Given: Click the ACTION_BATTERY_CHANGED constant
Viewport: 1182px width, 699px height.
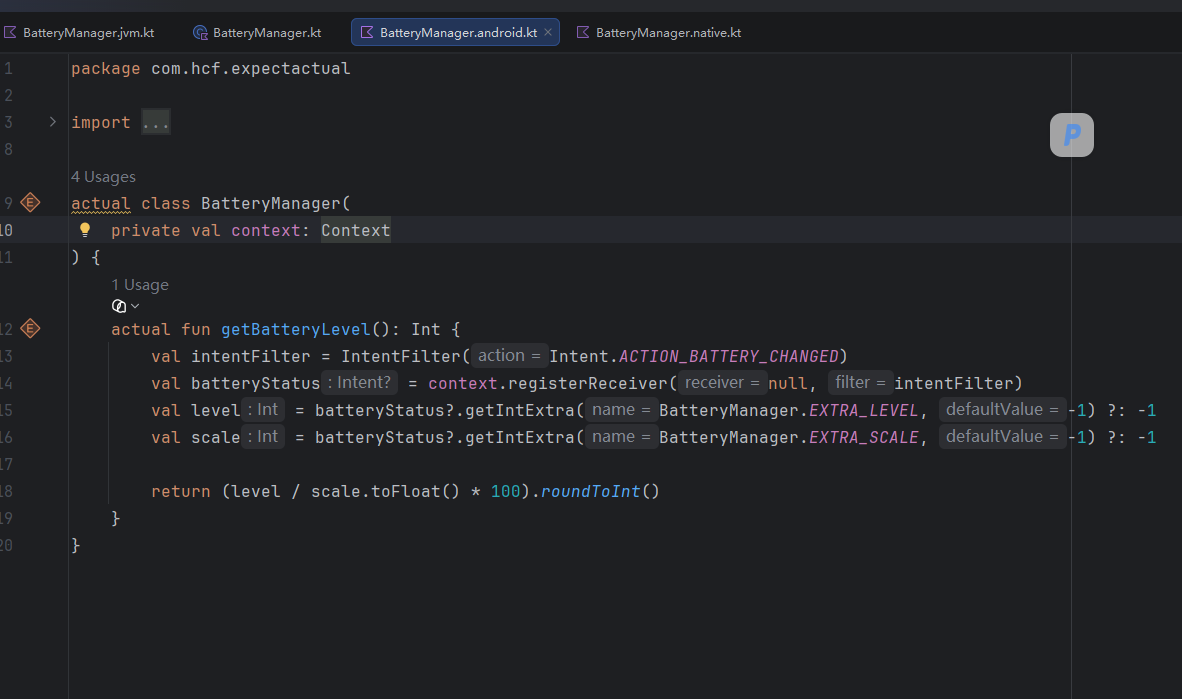Looking at the screenshot, I should (x=729, y=356).
